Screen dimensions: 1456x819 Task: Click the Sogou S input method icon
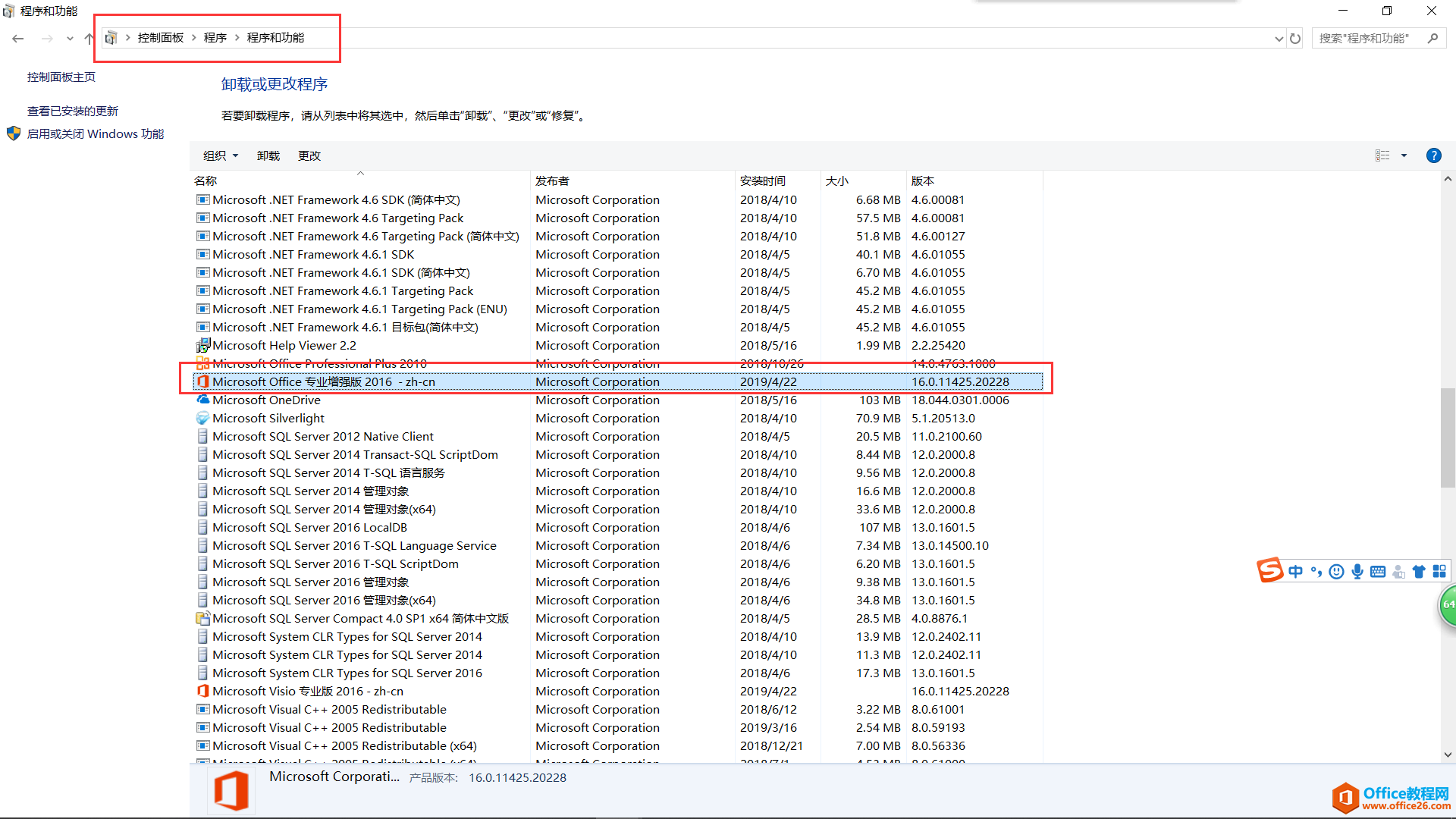pos(1270,570)
